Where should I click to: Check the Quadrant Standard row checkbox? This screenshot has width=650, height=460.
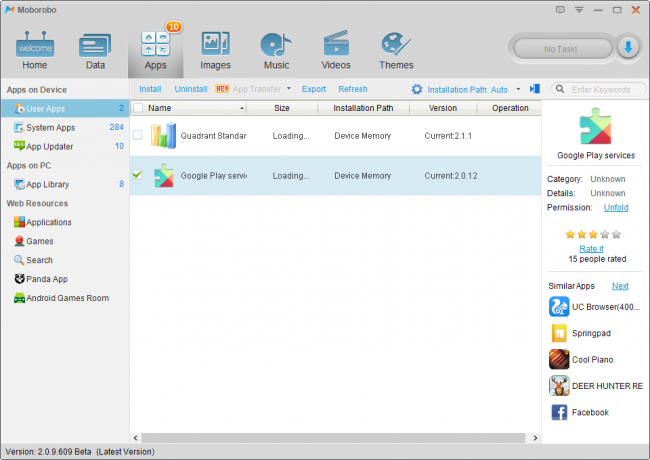click(137, 135)
